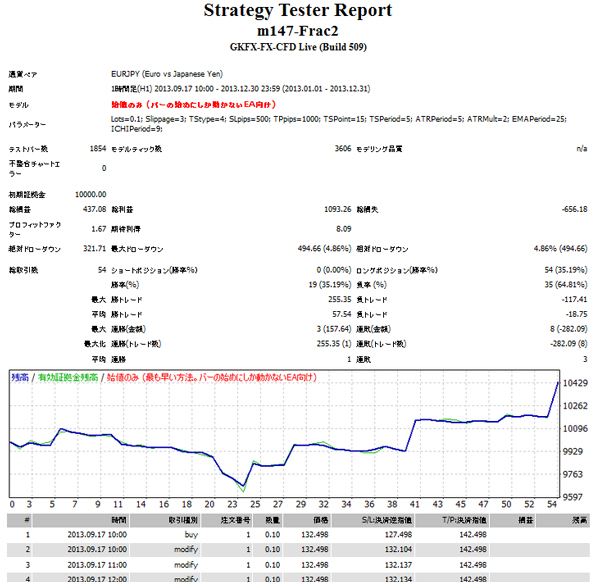The height and width of the screenshot is (582, 600).
Task: Select the chart axis label '10096'
Action: pos(575,429)
